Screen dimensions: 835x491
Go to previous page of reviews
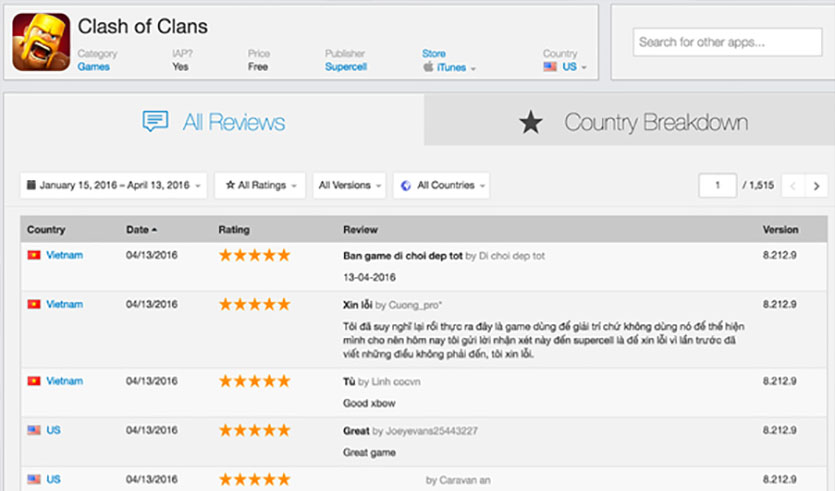point(793,186)
